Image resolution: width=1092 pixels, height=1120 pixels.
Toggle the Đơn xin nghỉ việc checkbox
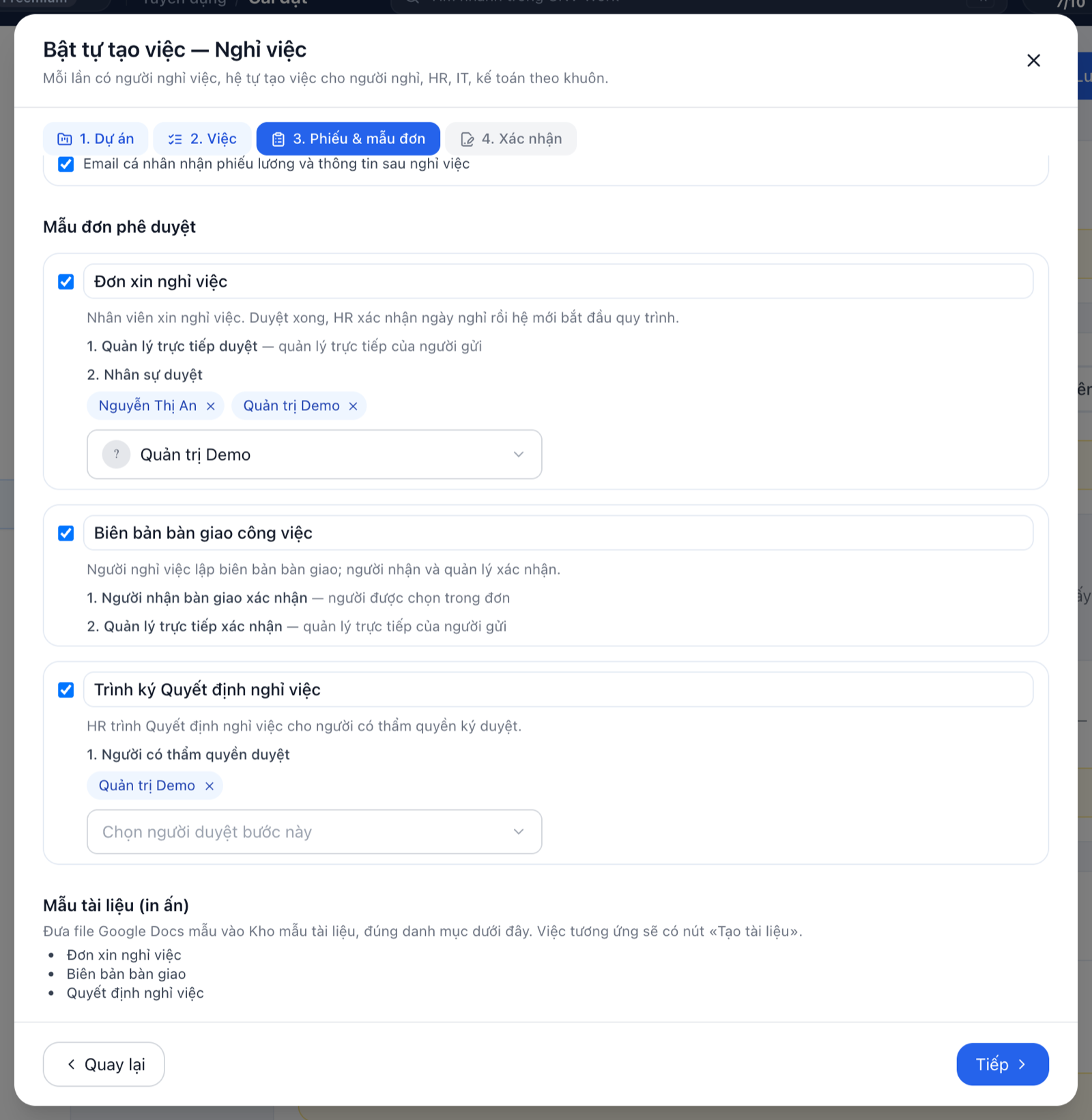pos(66,282)
